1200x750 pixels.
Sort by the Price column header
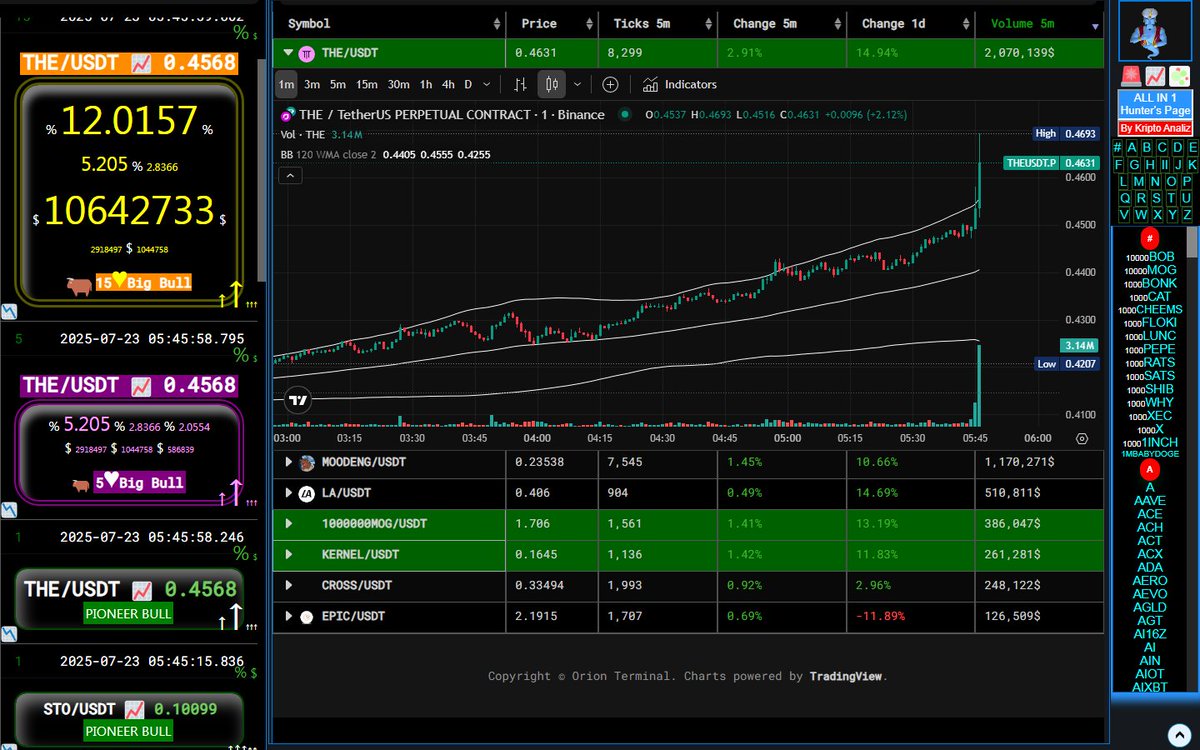(x=552, y=23)
